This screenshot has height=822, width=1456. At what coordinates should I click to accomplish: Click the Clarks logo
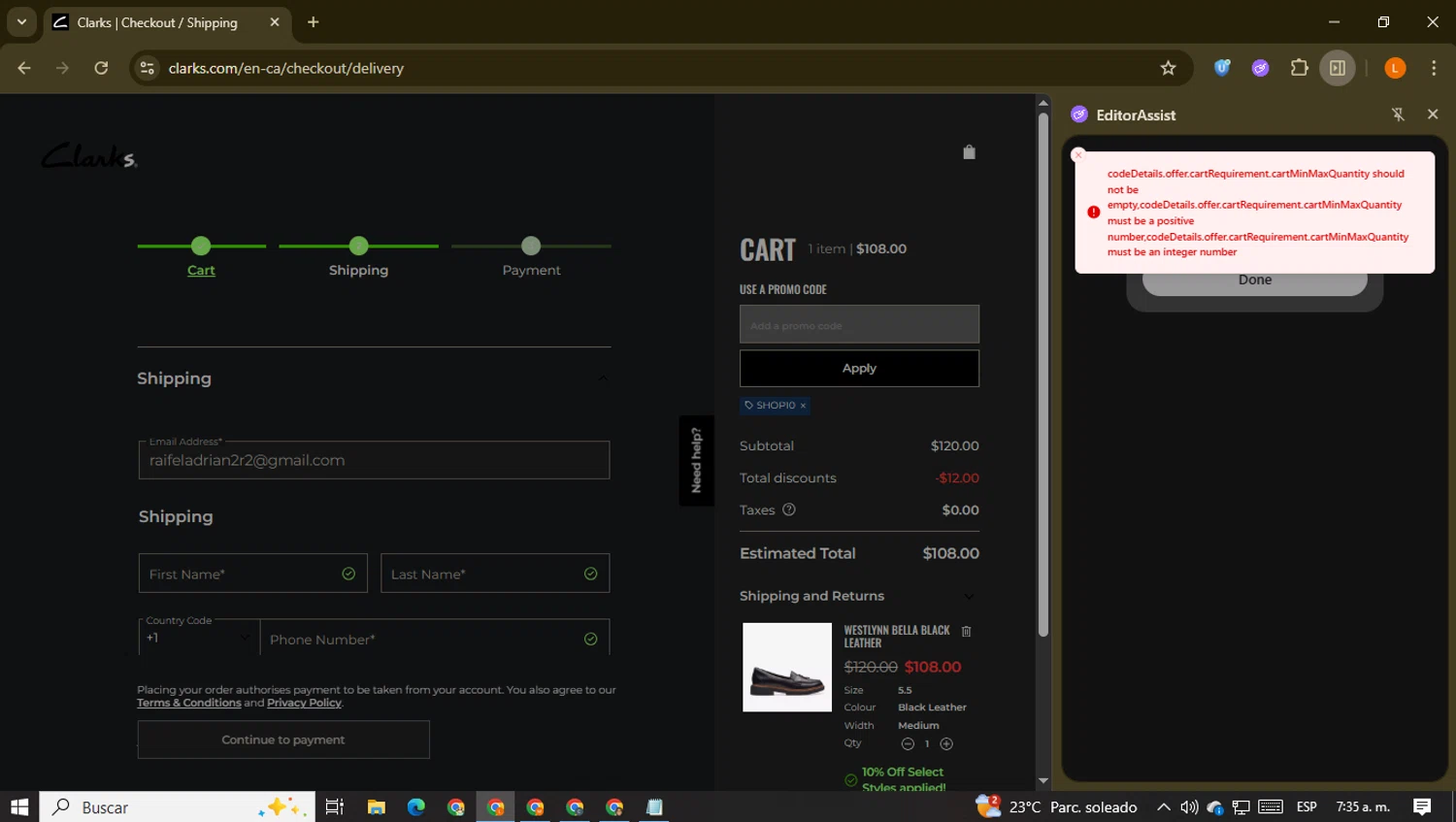[89, 156]
